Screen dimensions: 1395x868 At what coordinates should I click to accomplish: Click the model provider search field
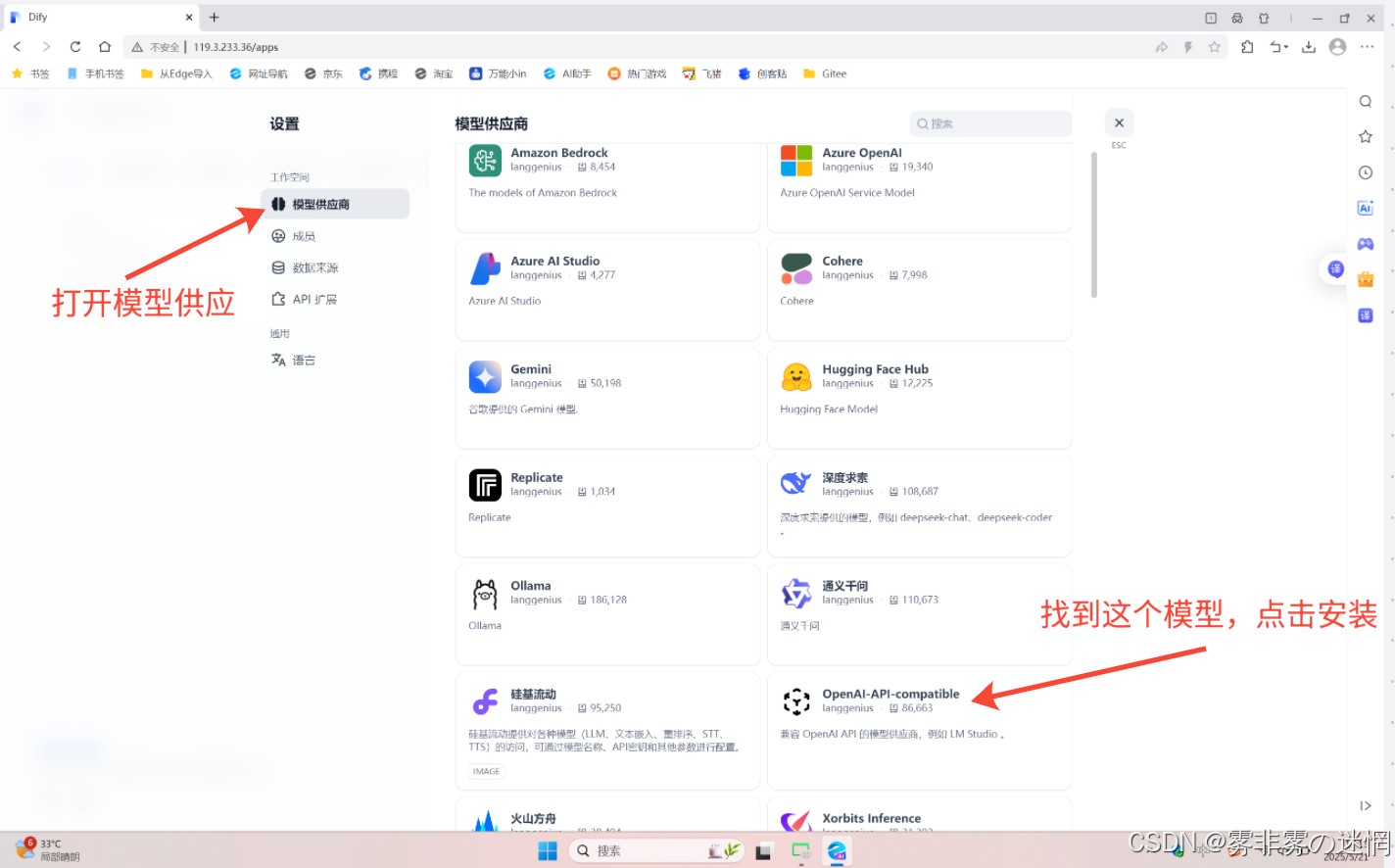pyautogui.click(x=990, y=123)
